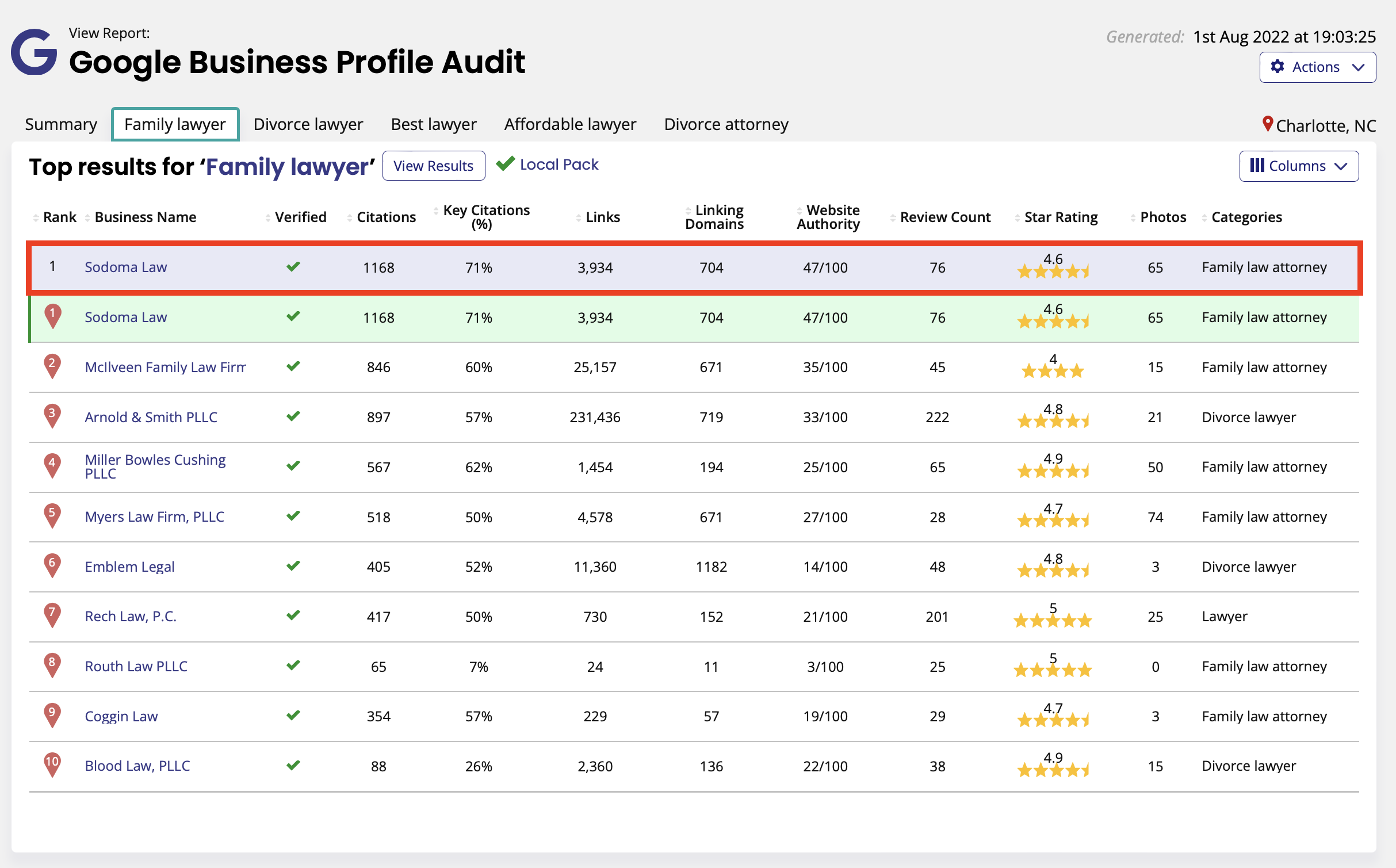Viewport: 1396px width, 868px height.
Task: Switch to the Summary tab
Action: point(61,124)
